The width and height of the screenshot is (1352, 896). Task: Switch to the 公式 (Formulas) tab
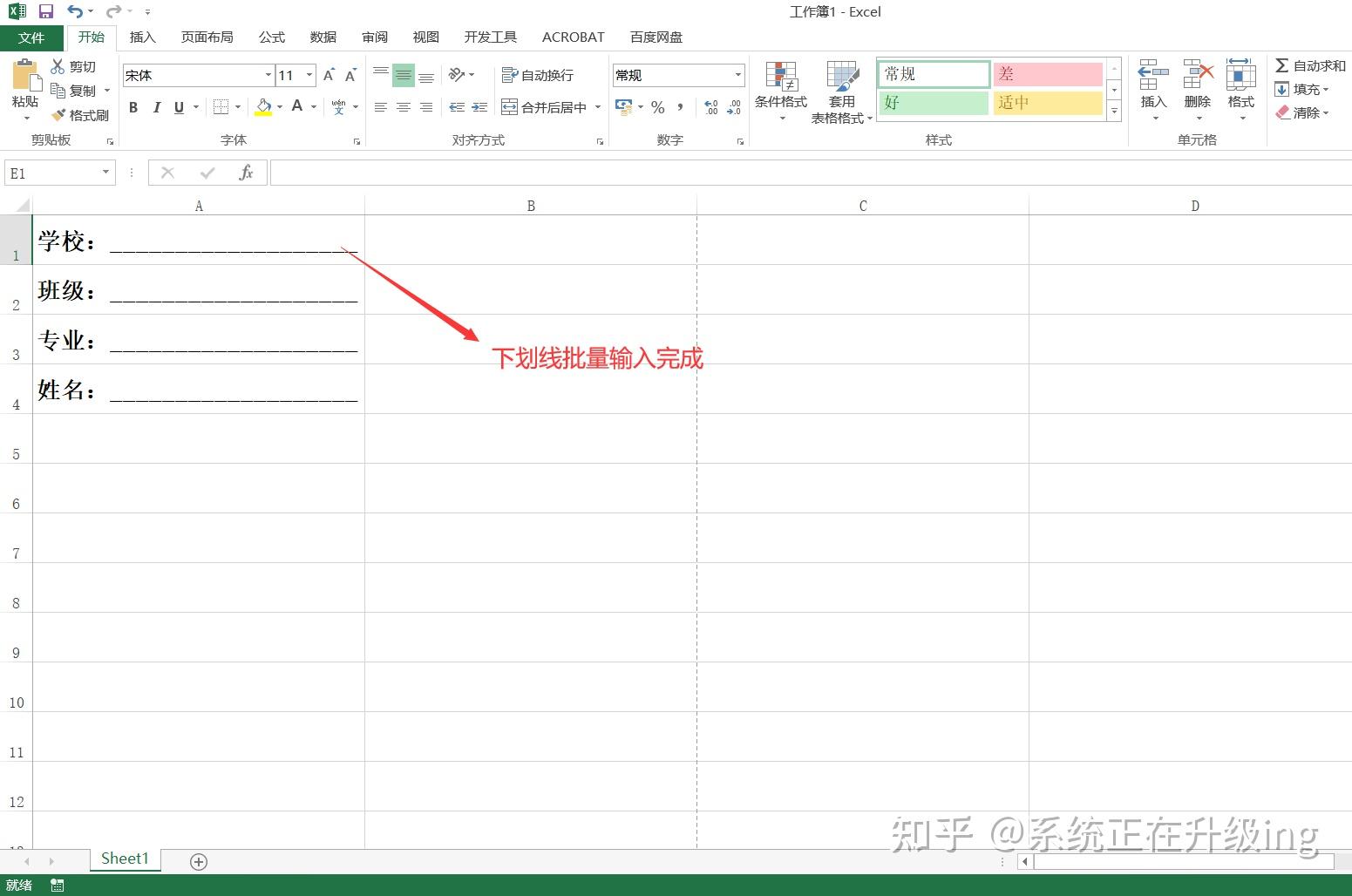point(272,37)
